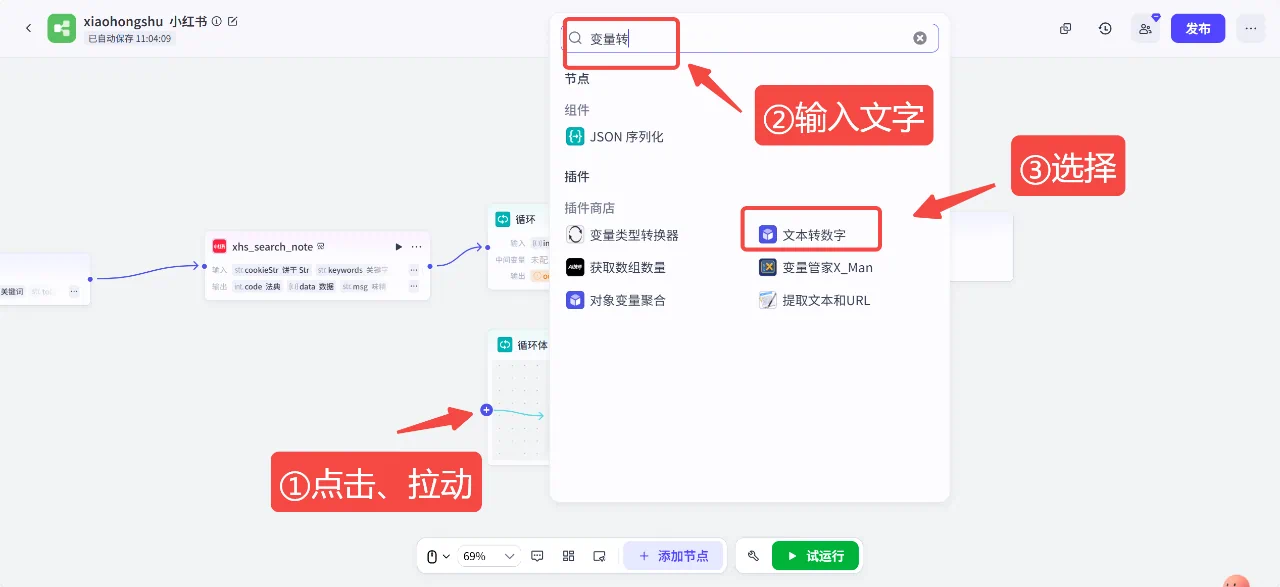
Task: Open the collaborators people icon
Action: pyautogui.click(x=1145, y=29)
